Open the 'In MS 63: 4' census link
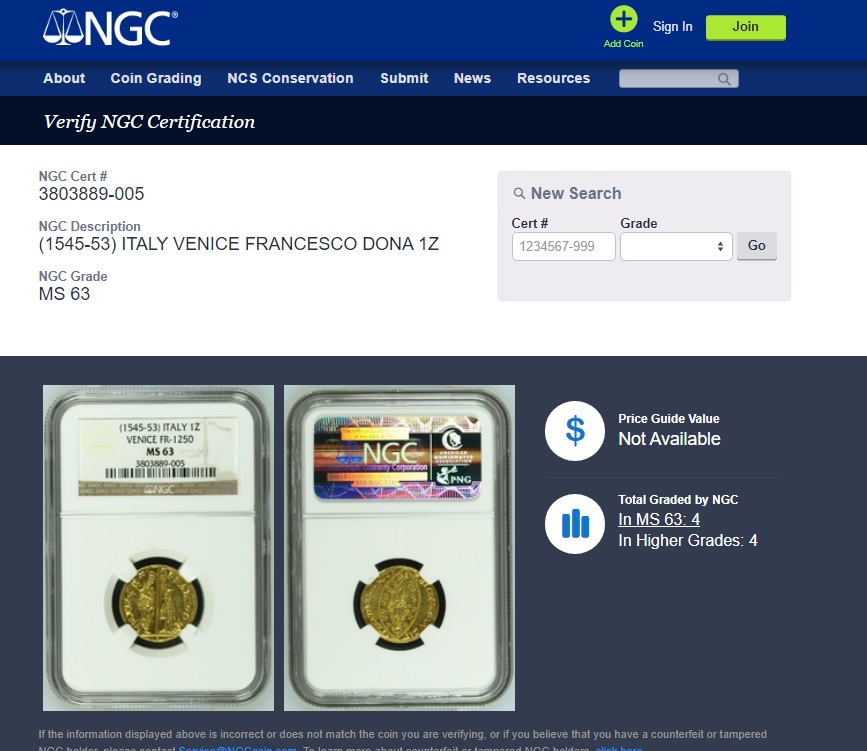This screenshot has width=867, height=751. click(x=659, y=519)
